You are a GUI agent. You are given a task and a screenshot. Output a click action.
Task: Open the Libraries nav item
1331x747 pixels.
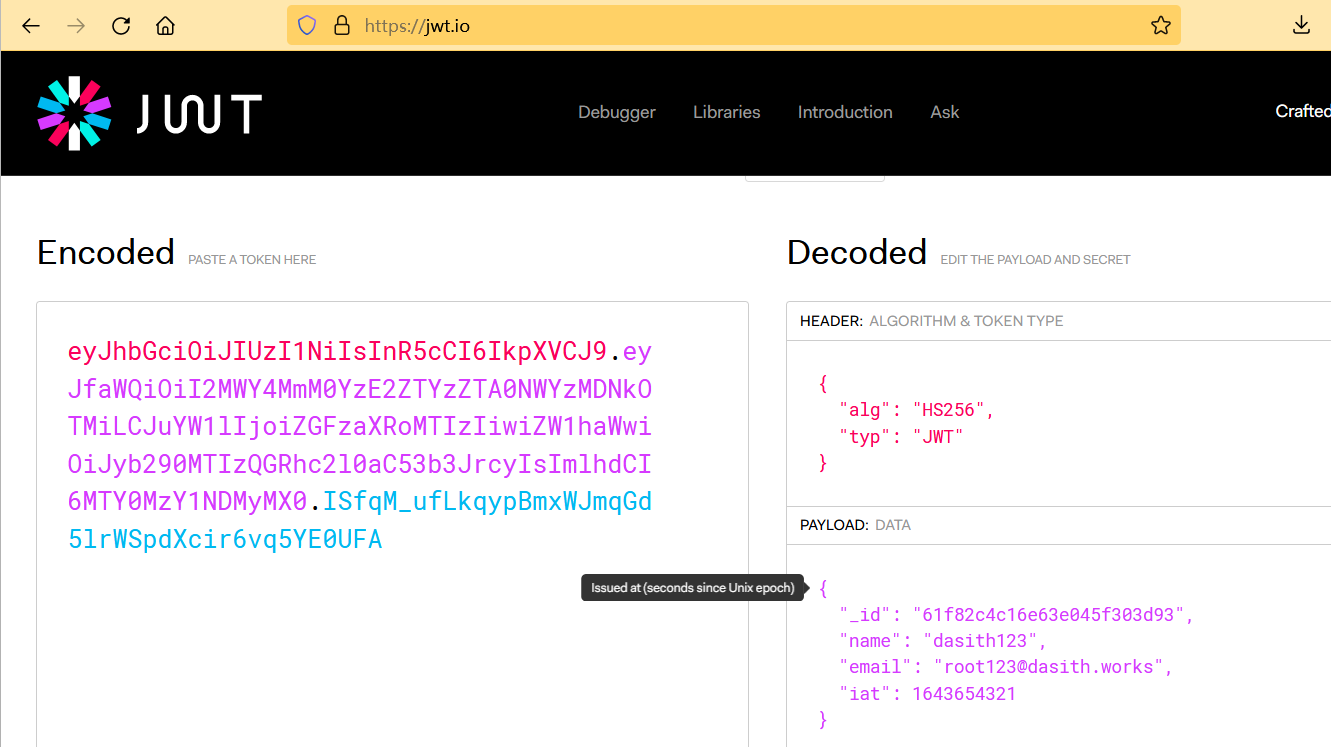726,112
